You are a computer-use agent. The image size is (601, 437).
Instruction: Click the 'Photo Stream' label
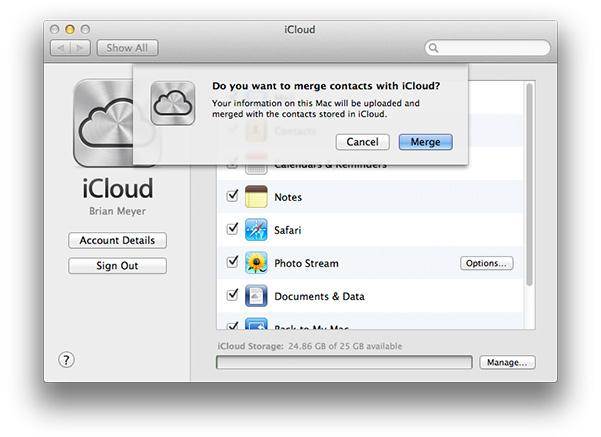pos(306,263)
